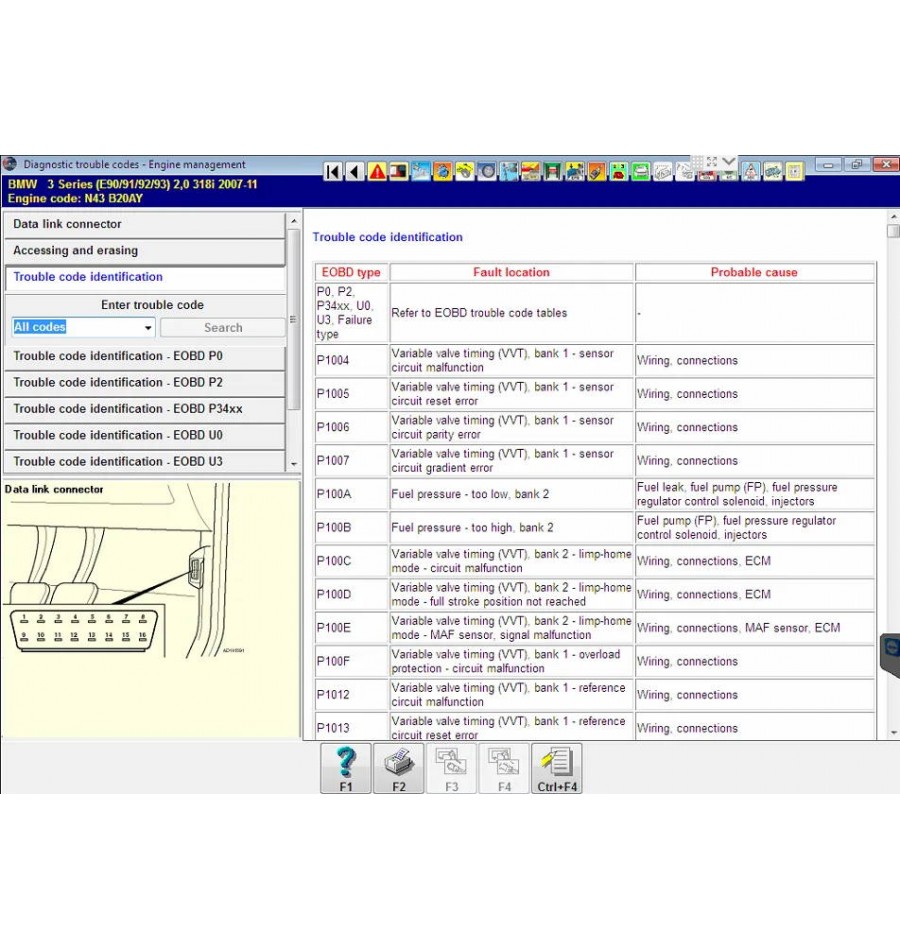Click the Probable cause column header
The image size is (900, 950).
pos(754,273)
